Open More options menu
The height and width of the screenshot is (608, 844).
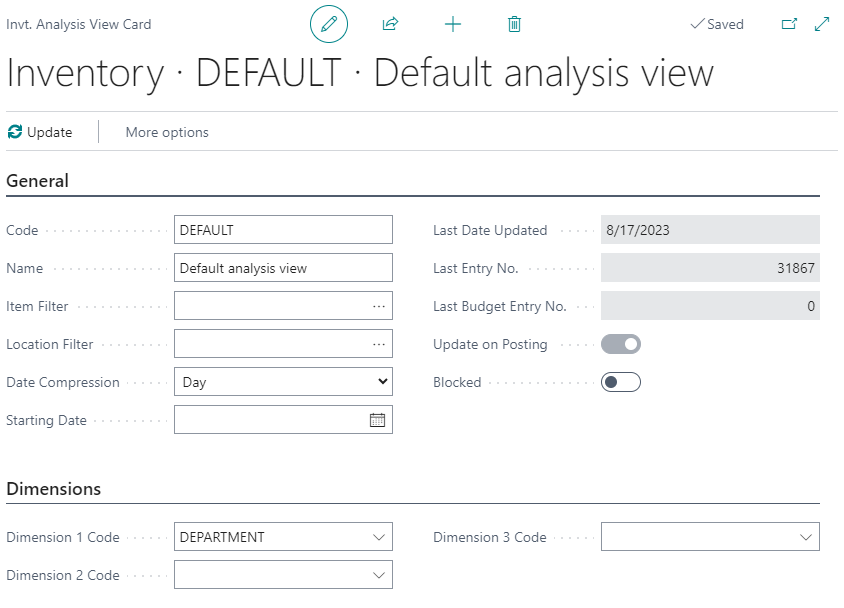click(x=167, y=132)
